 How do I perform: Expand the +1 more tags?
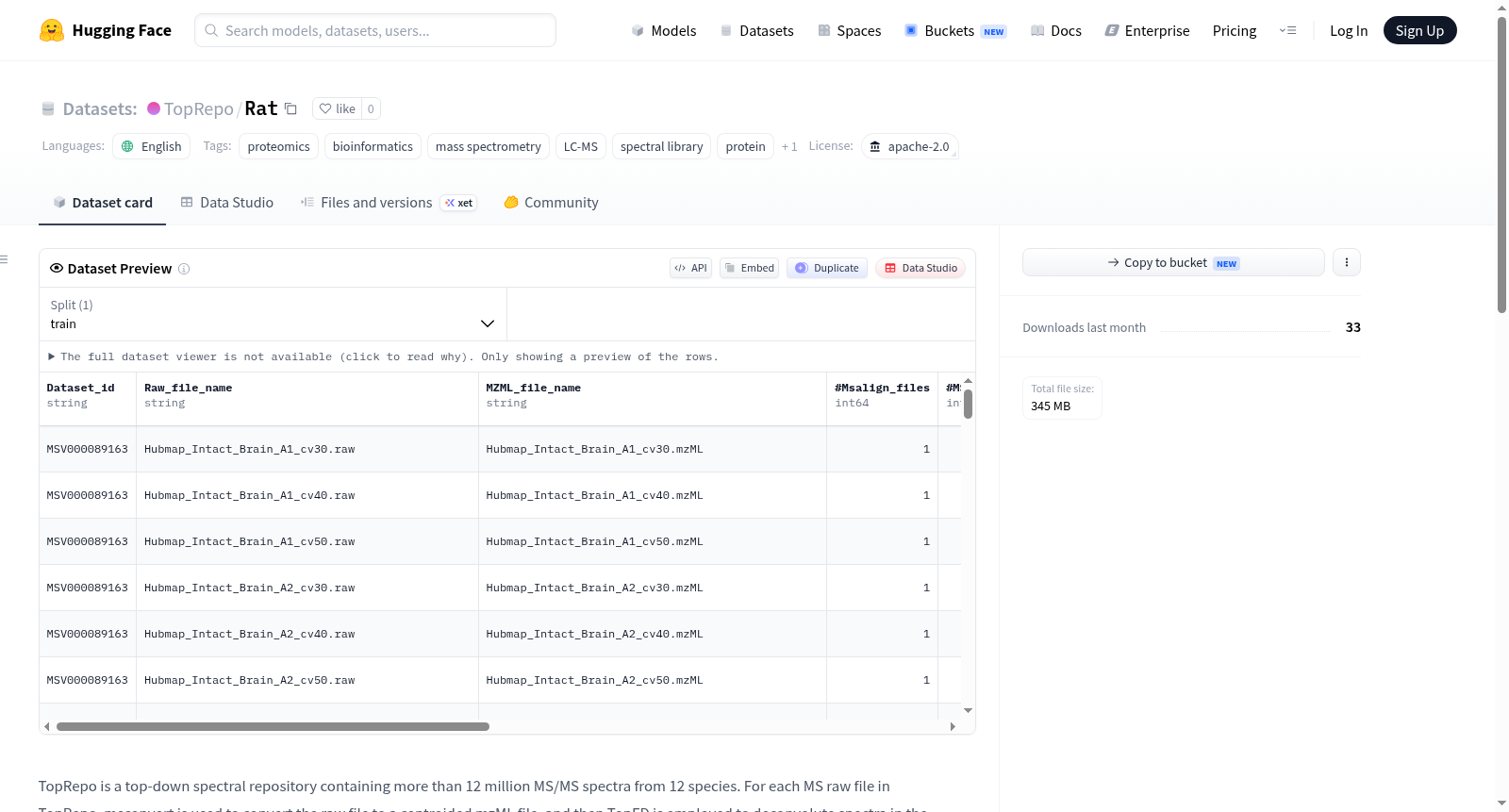pyautogui.click(x=789, y=146)
